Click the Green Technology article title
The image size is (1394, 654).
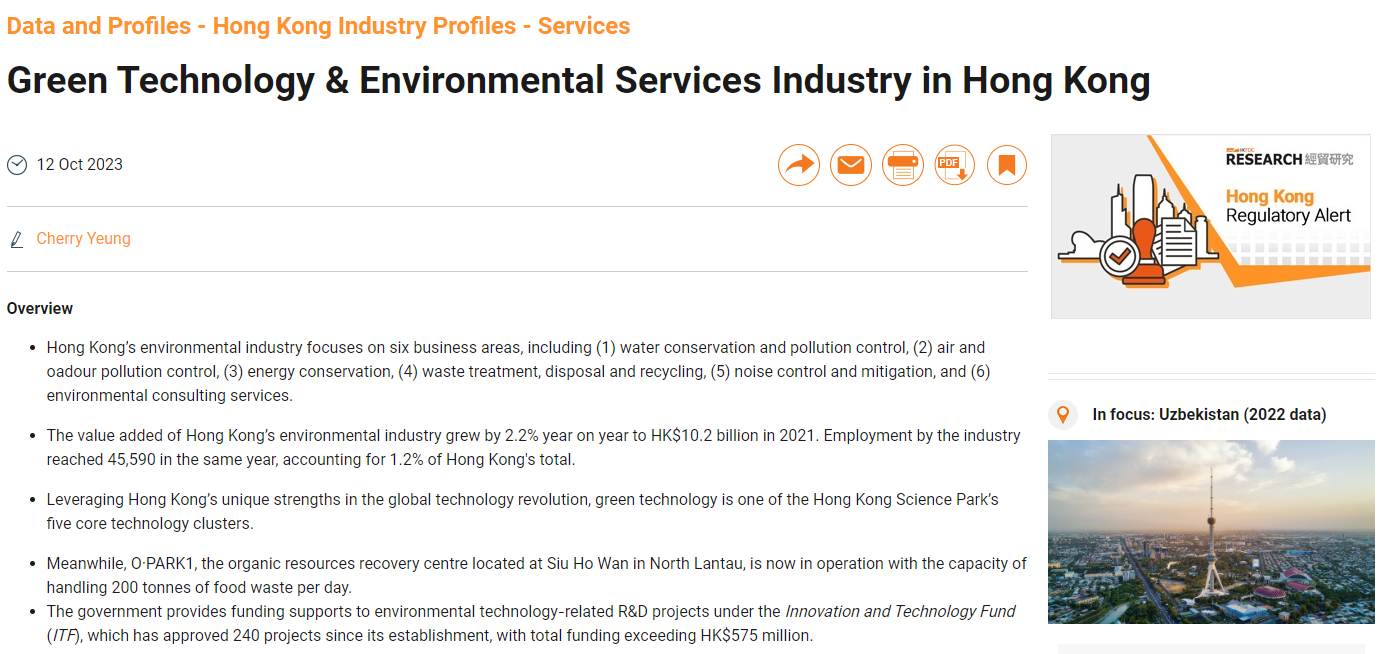tap(578, 81)
